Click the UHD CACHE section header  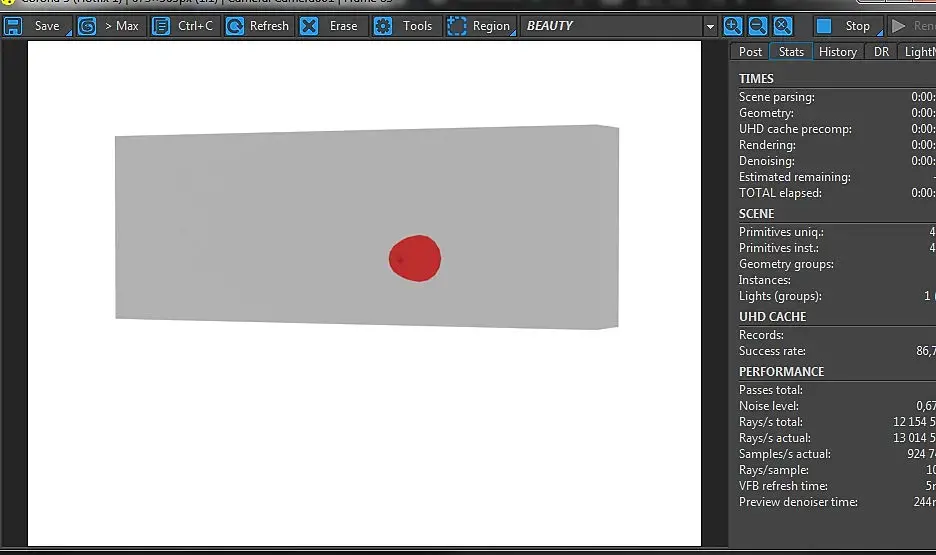coord(772,317)
